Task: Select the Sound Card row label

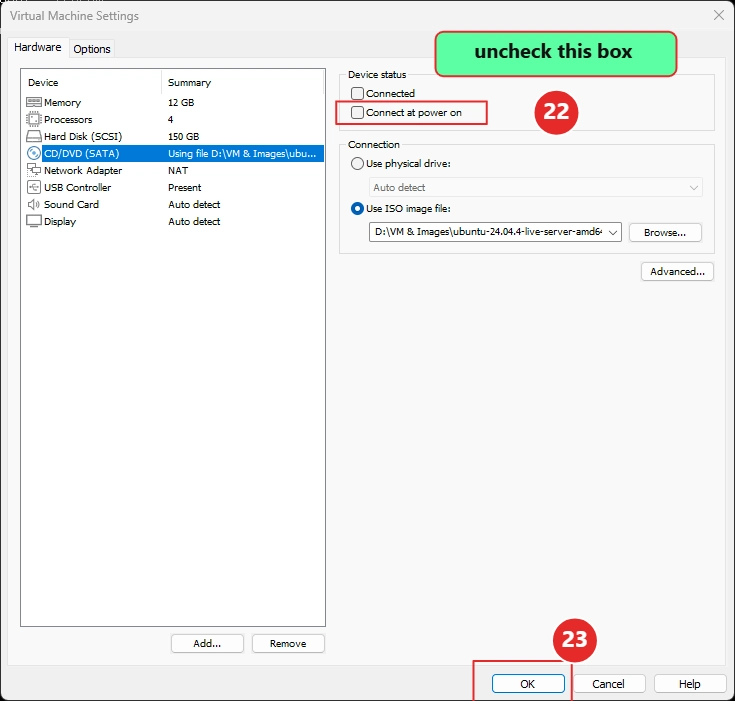Action: pyautogui.click(x=71, y=204)
